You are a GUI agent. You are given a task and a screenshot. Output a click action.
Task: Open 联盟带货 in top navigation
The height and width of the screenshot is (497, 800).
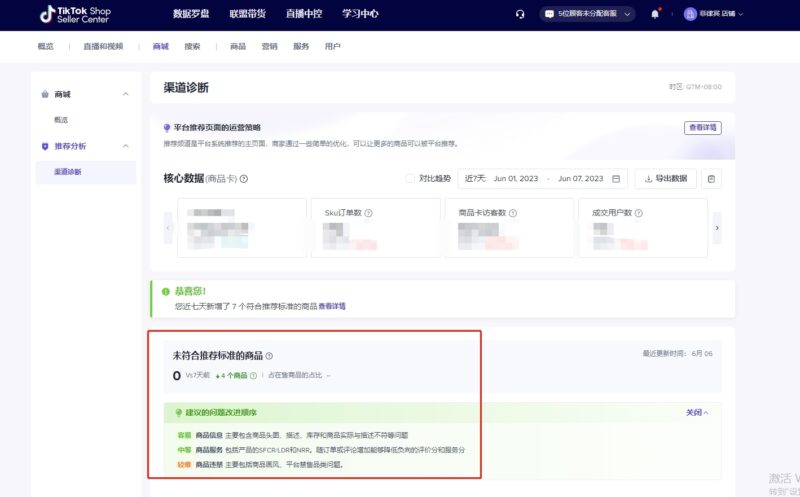point(247,14)
